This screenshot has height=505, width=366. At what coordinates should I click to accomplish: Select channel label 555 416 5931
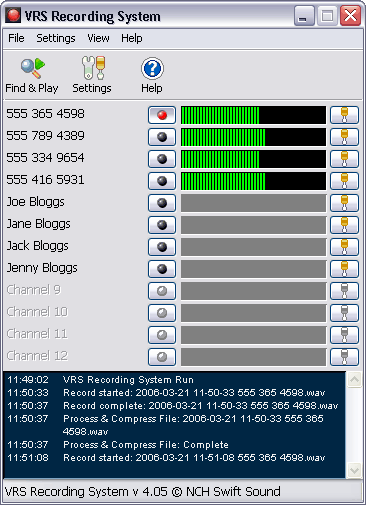[x=45, y=180]
